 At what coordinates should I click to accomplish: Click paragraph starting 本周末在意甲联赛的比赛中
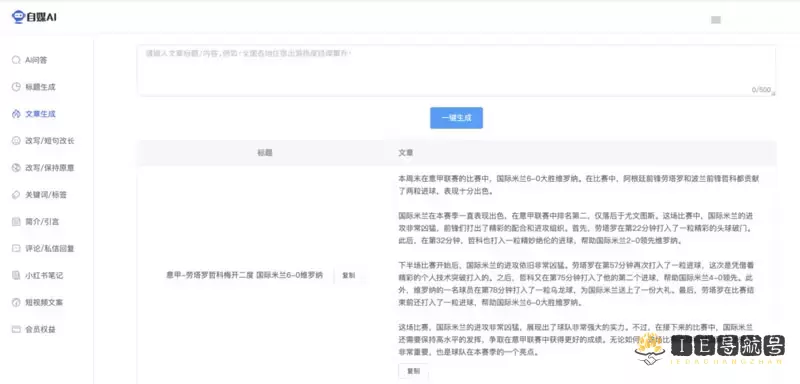click(x=579, y=185)
